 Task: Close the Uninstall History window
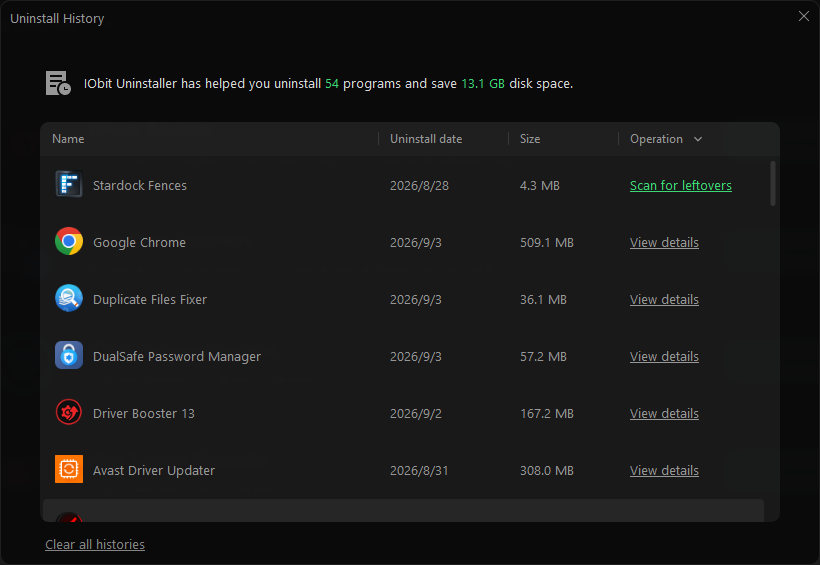804,16
